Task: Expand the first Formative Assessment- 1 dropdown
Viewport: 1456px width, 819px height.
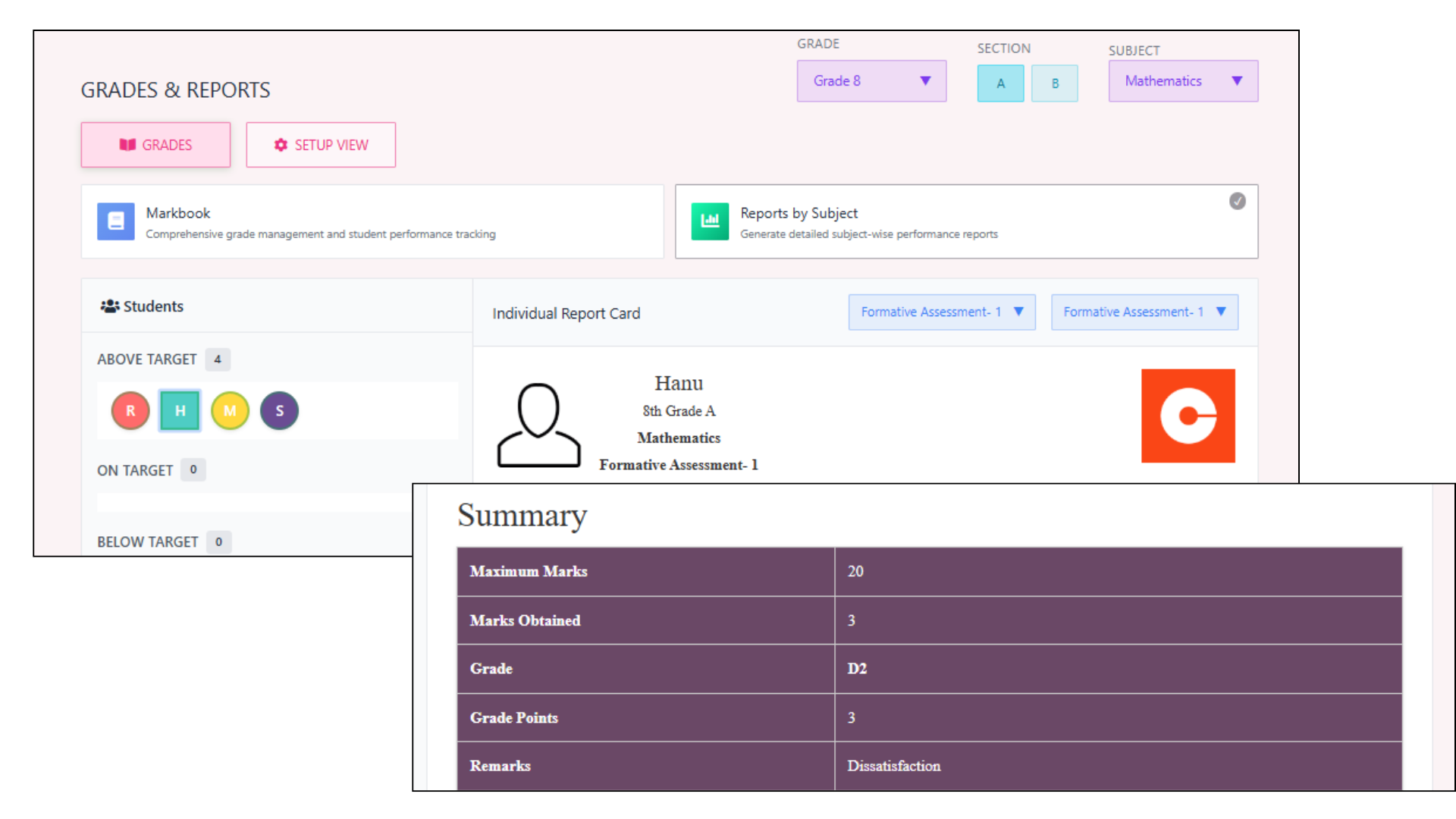Action: tap(941, 312)
